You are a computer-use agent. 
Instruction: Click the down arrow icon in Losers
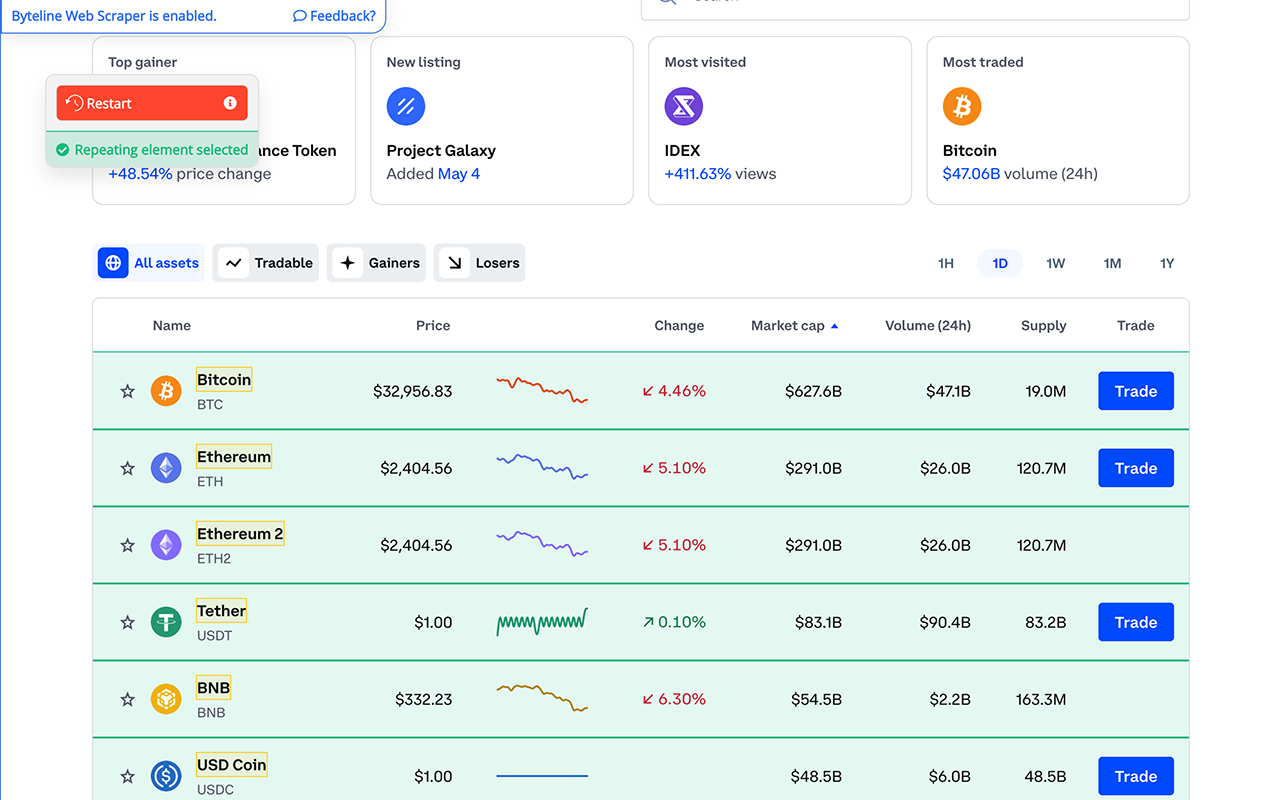[x=454, y=263]
